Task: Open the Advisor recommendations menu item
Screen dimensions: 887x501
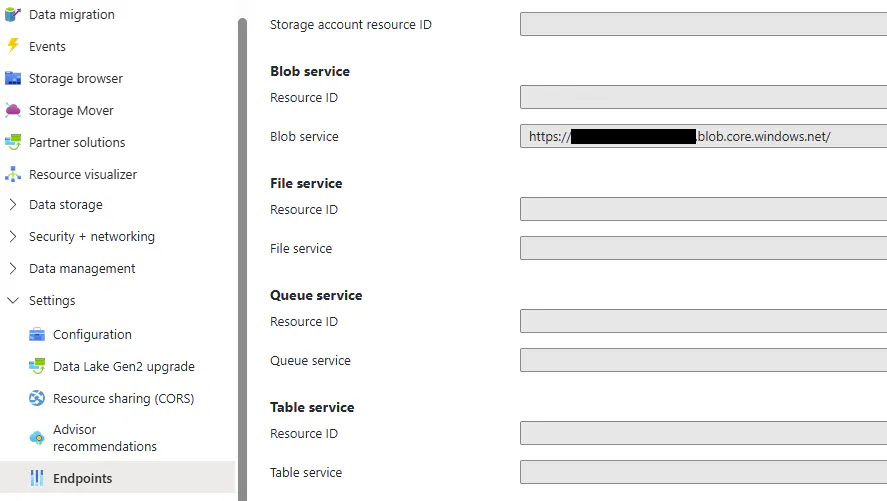Action: pyautogui.click(x=104, y=438)
